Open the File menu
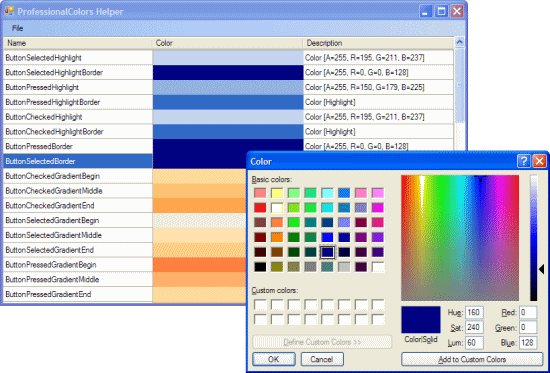The width and height of the screenshot is (550, 373). tap(17, 28)
